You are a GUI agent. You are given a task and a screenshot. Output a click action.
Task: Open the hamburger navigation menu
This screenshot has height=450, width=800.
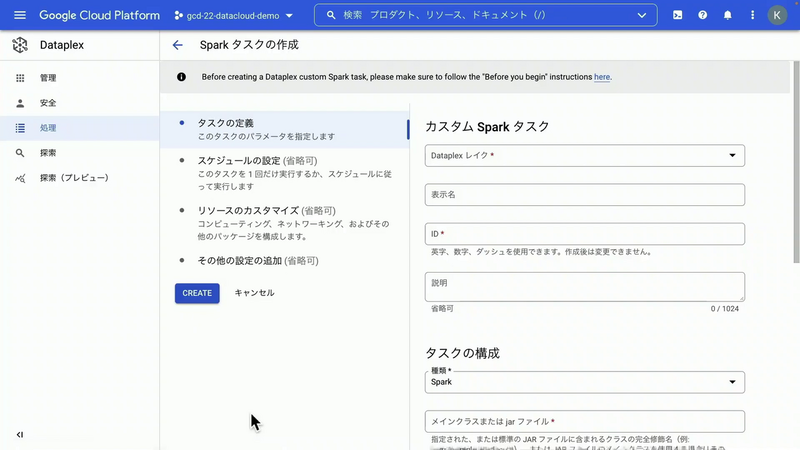tap(20, 15)
